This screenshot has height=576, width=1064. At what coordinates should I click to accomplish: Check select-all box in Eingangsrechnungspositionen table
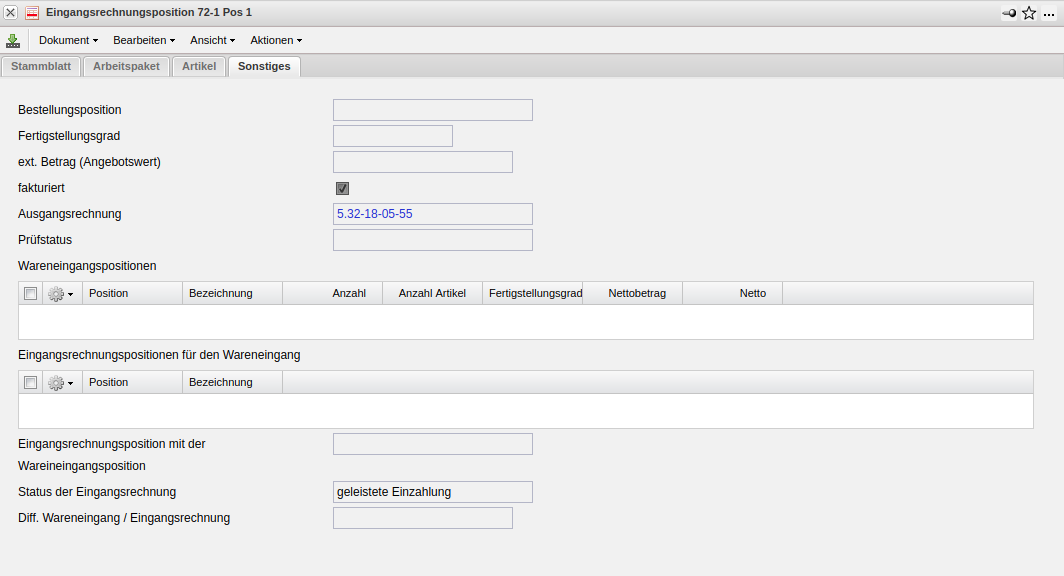31,383
